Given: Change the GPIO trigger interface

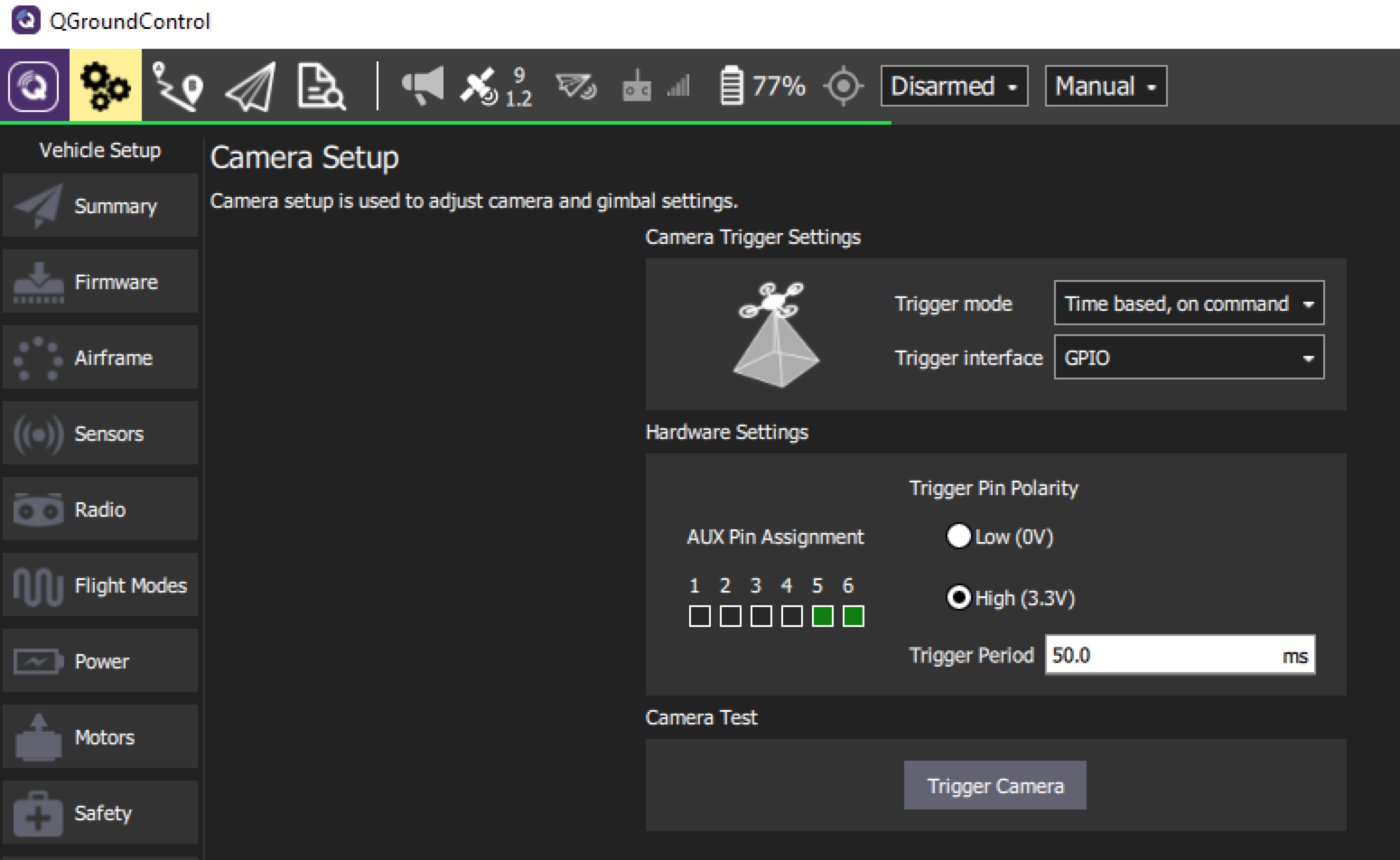Looking at the screenshot, I should [x=1189, y=358].
